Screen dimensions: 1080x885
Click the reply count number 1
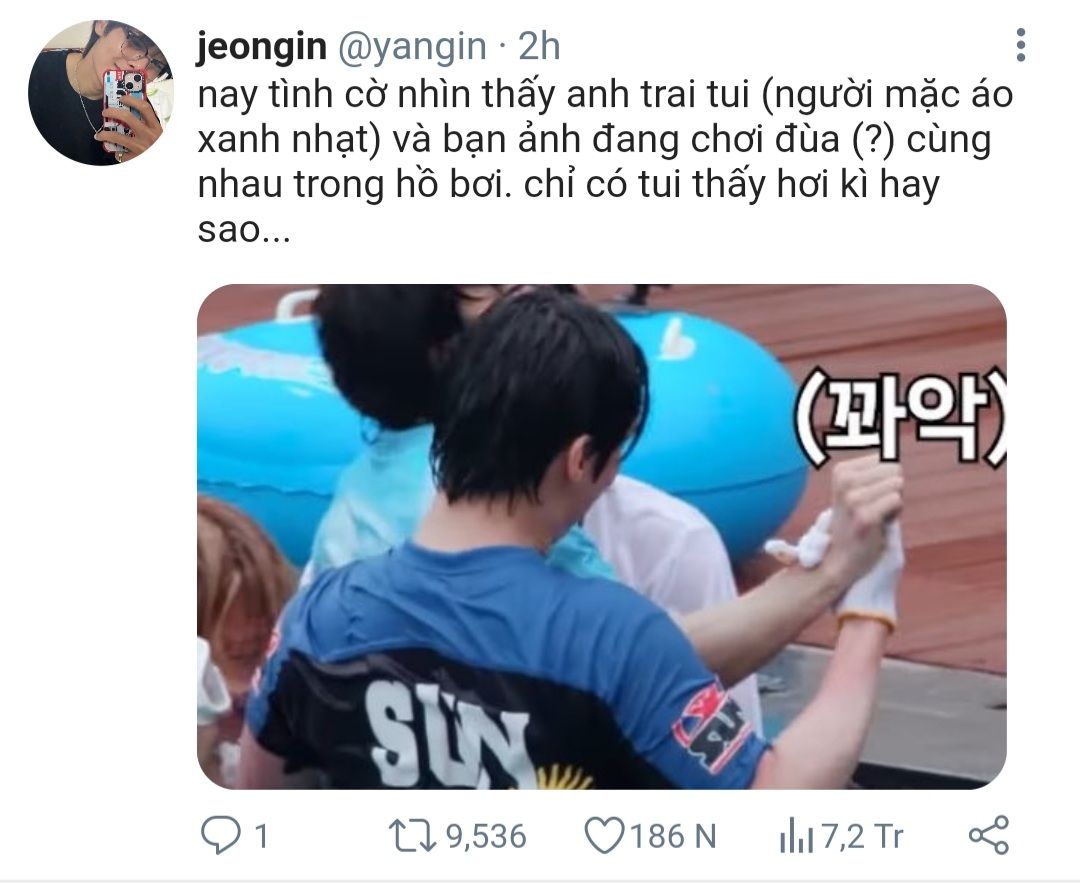(260, 836)
